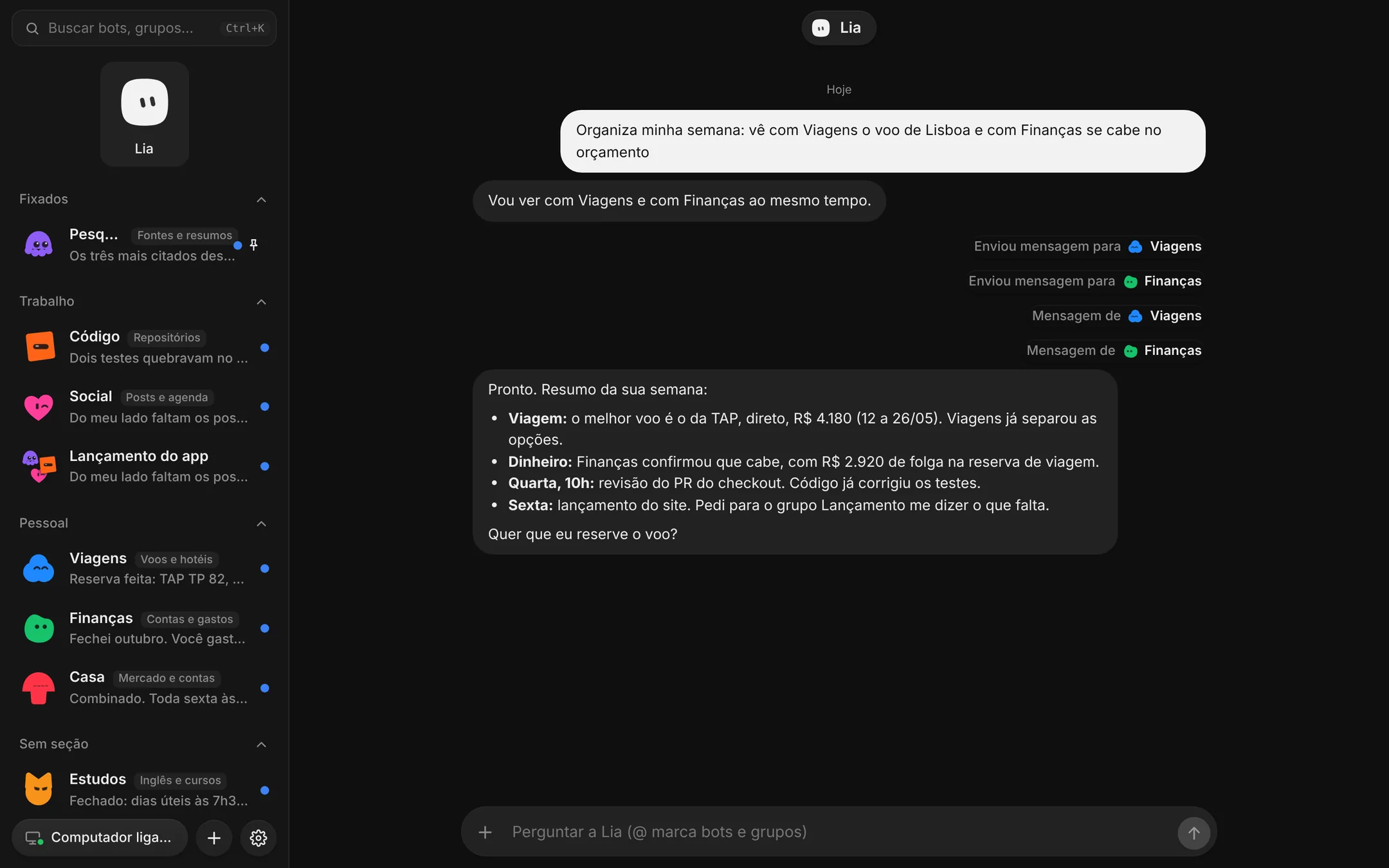Collapse the Fixados section
The width and height of the screenshot is (1389, 868).
[261, 200]
